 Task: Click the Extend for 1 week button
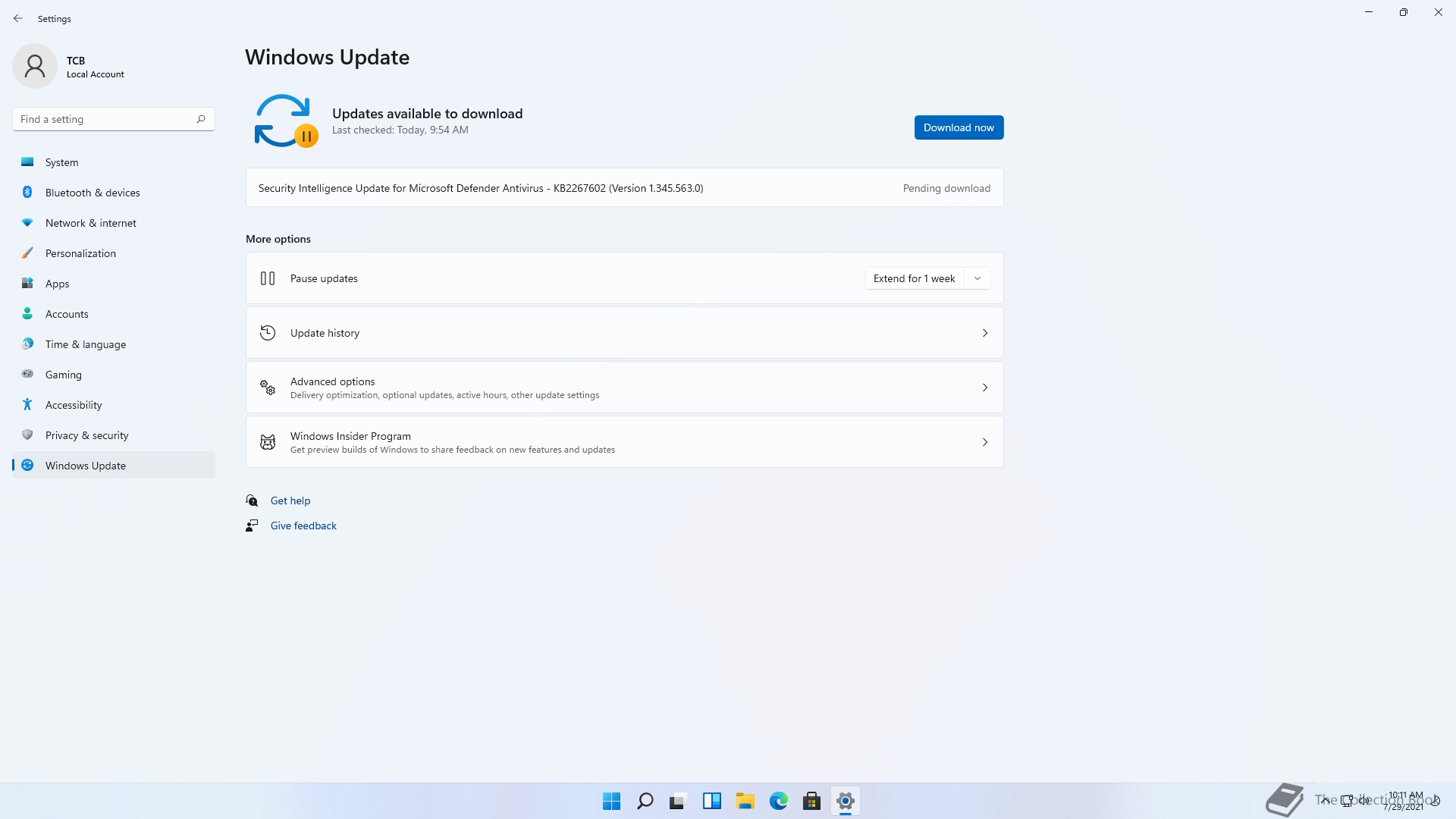[914, 278]
